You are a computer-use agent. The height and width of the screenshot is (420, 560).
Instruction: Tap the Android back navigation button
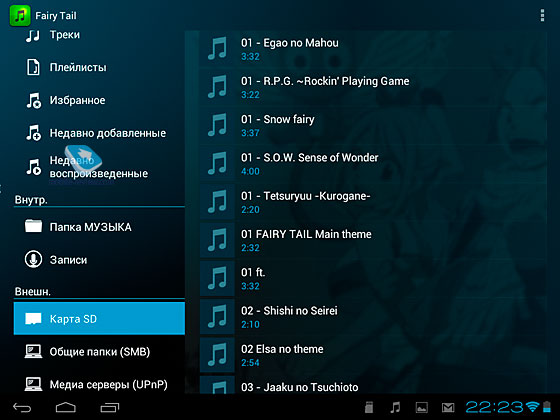[22, 408]
